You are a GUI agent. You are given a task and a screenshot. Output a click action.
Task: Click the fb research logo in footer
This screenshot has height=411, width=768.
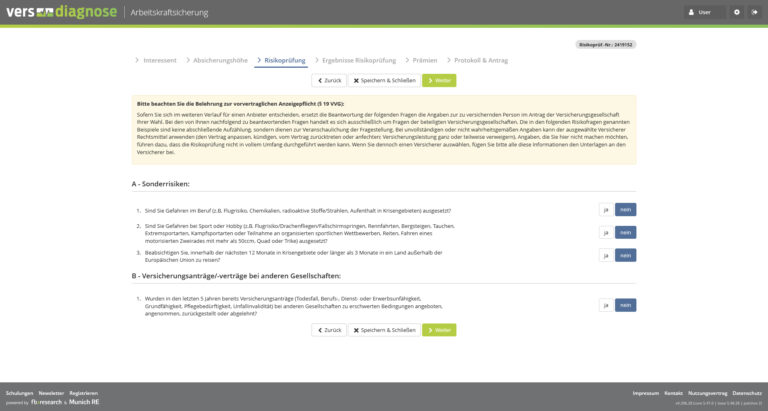pos(46,403)
